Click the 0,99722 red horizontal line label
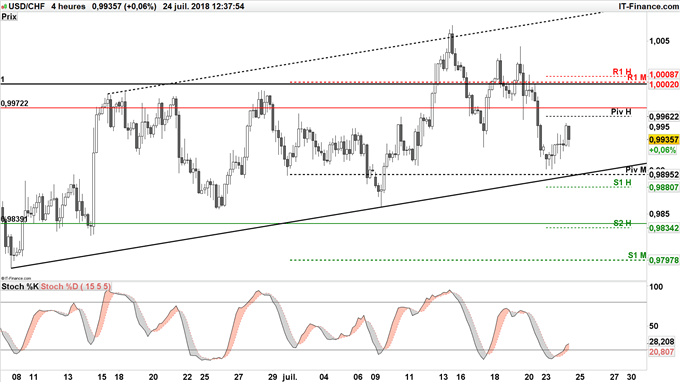This screenshot has width=680, height=382. tap(15, 104)
